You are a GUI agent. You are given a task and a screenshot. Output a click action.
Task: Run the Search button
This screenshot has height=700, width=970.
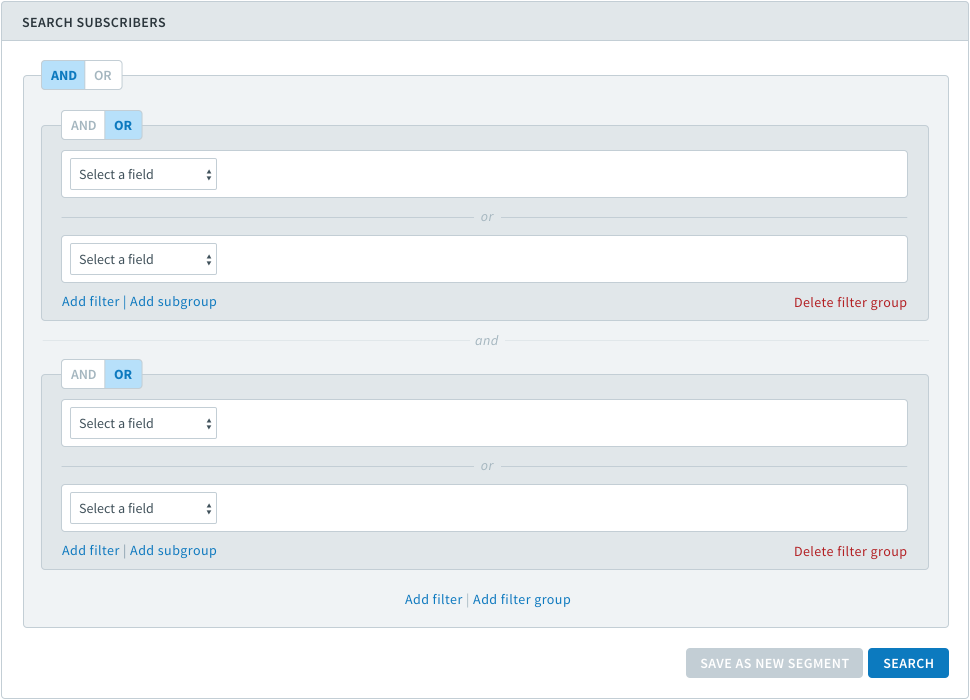[x=908, y=663]
